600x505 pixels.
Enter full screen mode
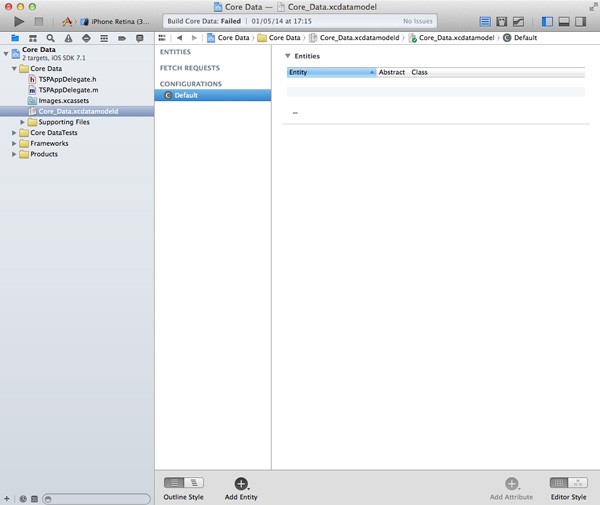[x=593, y=7]
